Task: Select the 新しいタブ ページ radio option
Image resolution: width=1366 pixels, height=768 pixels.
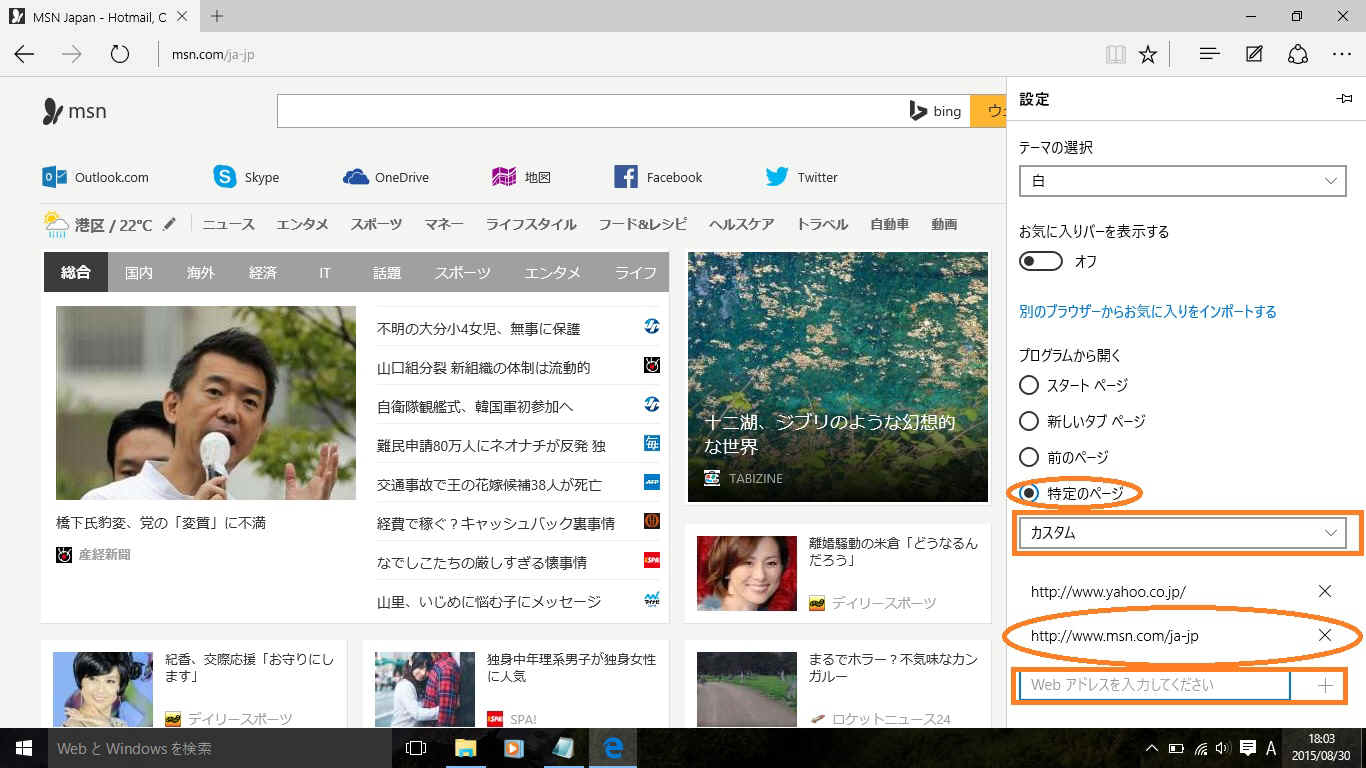Action: point(1028,421)
